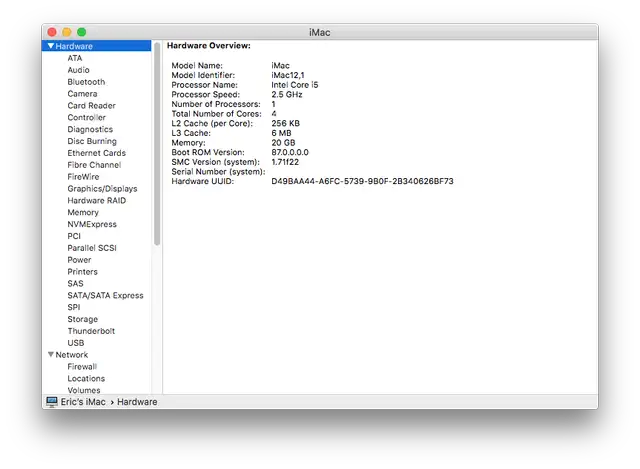
Task: Click the Intel Core i5 processor name
Action: point(295,84)
